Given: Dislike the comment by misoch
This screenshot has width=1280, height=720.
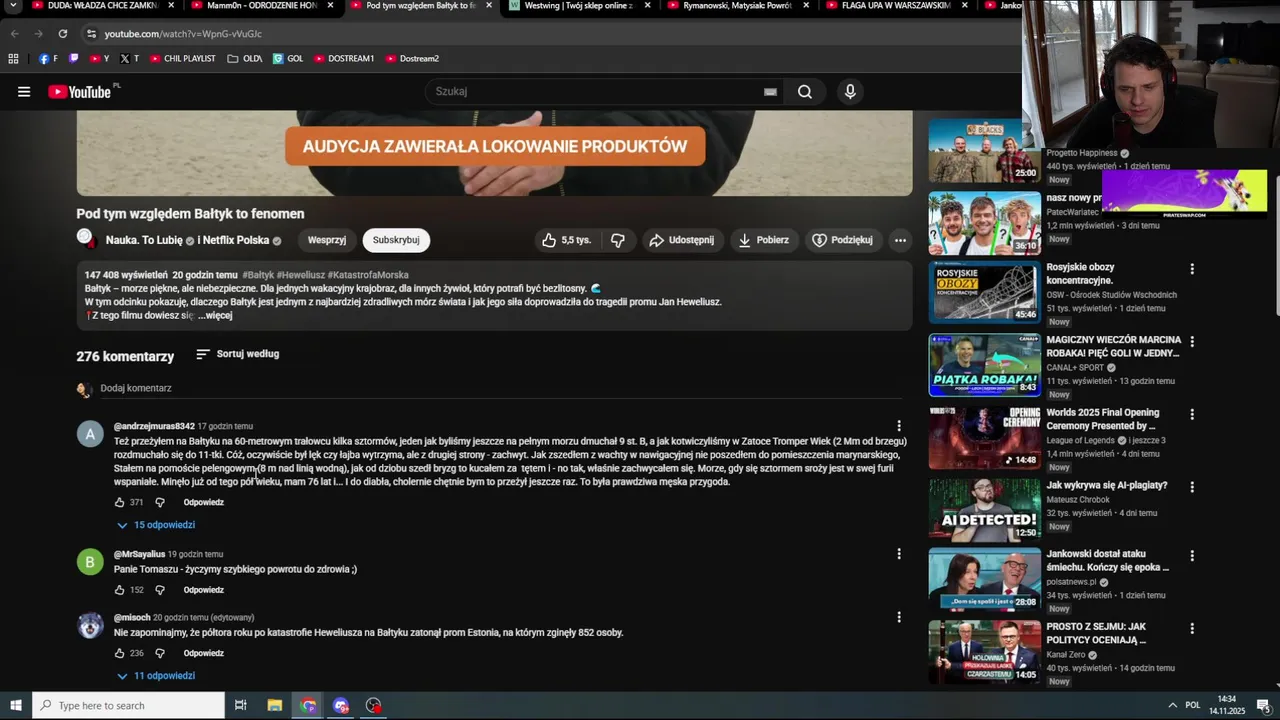Looking at the screenshot, I should (160, 653).
